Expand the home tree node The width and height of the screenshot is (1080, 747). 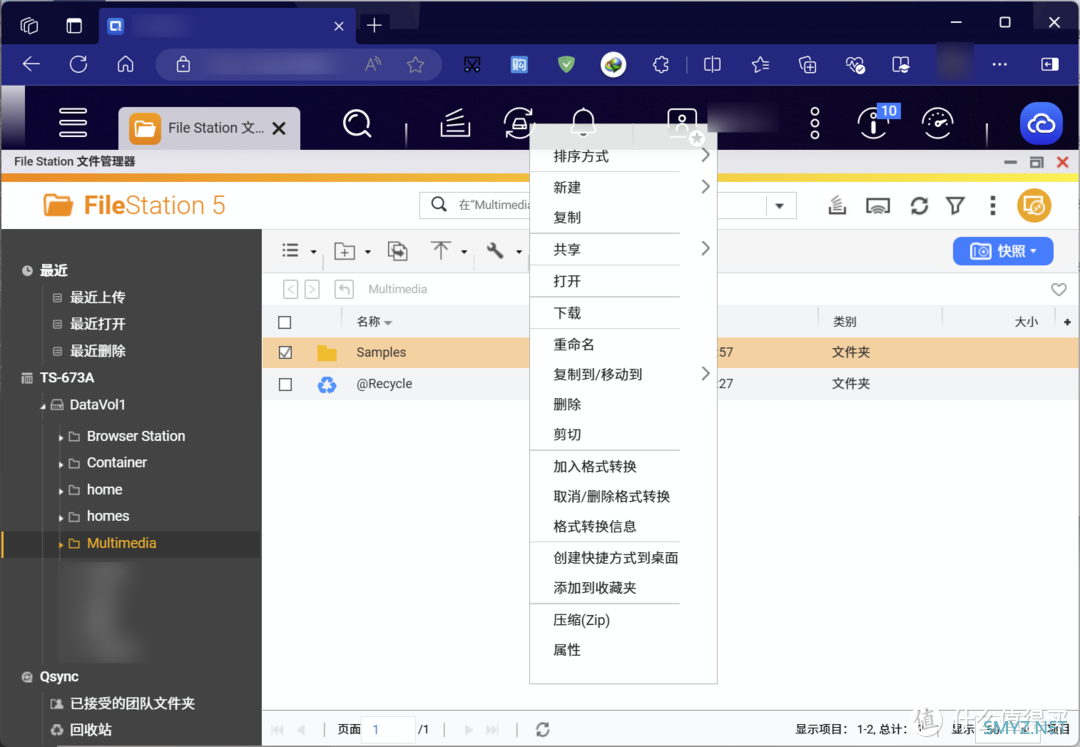click(61, 491)
